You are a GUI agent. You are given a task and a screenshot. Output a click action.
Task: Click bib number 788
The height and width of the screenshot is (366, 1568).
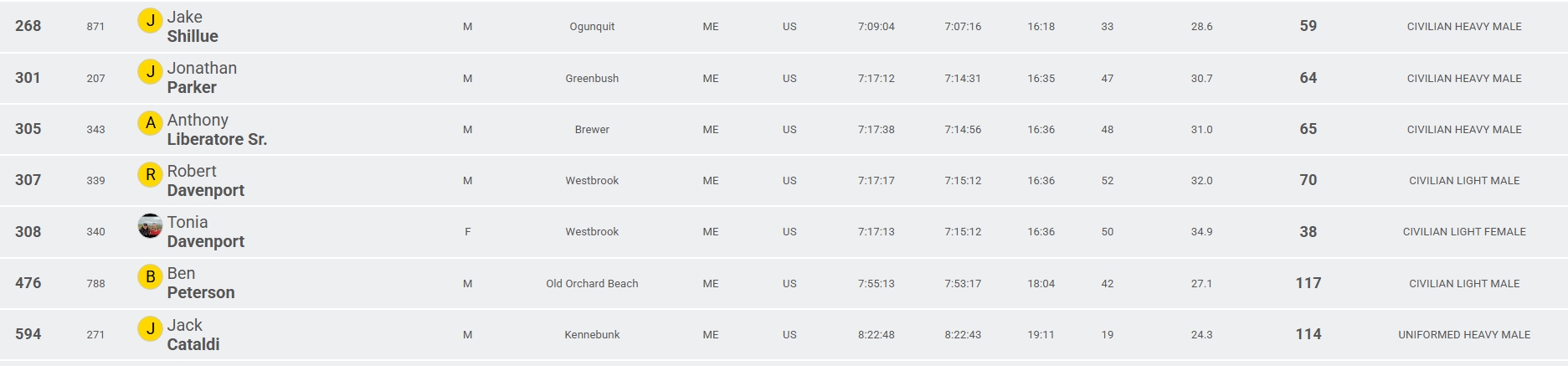point(95,284)
